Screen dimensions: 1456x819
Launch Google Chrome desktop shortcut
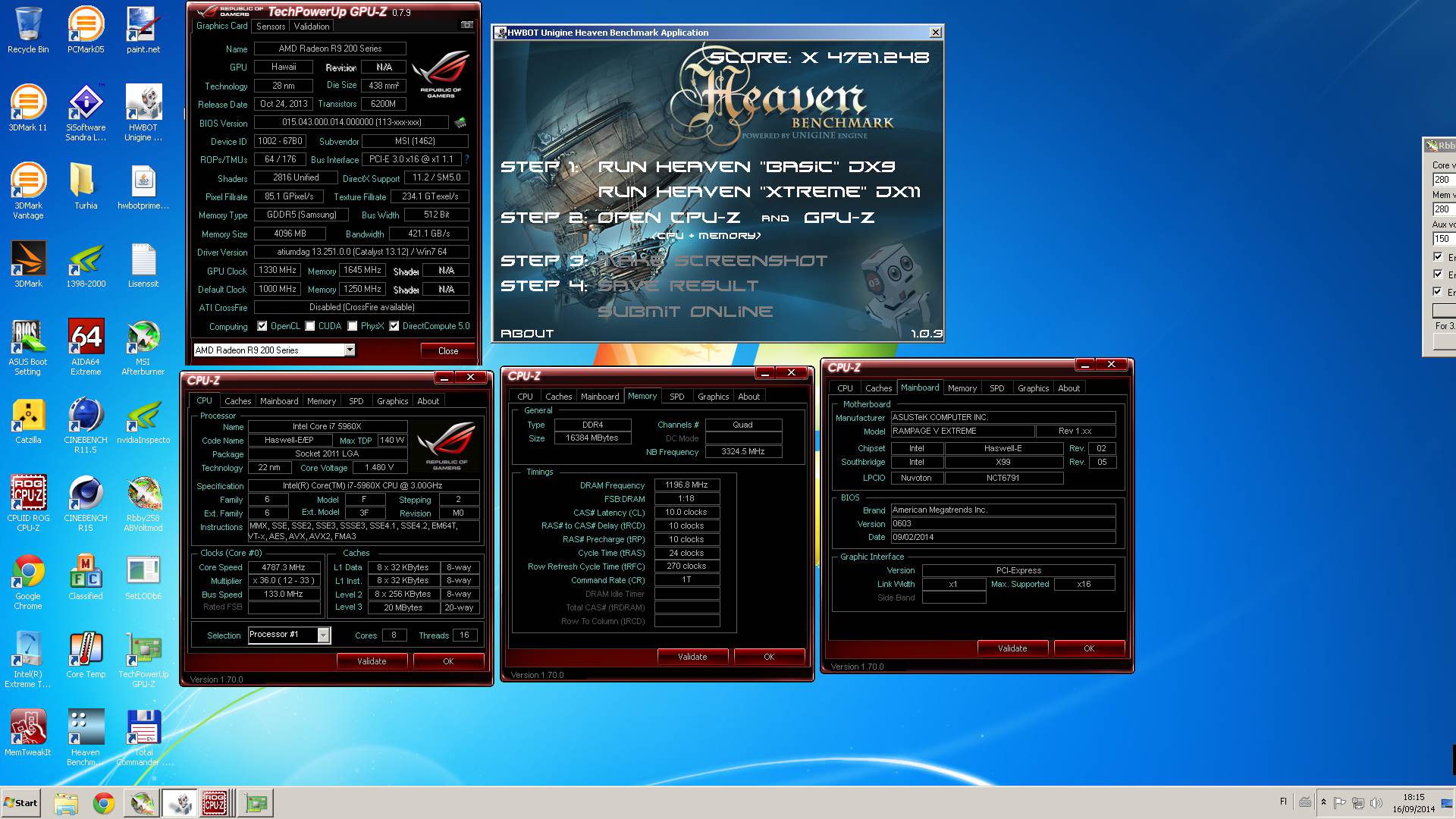[28, 581]
